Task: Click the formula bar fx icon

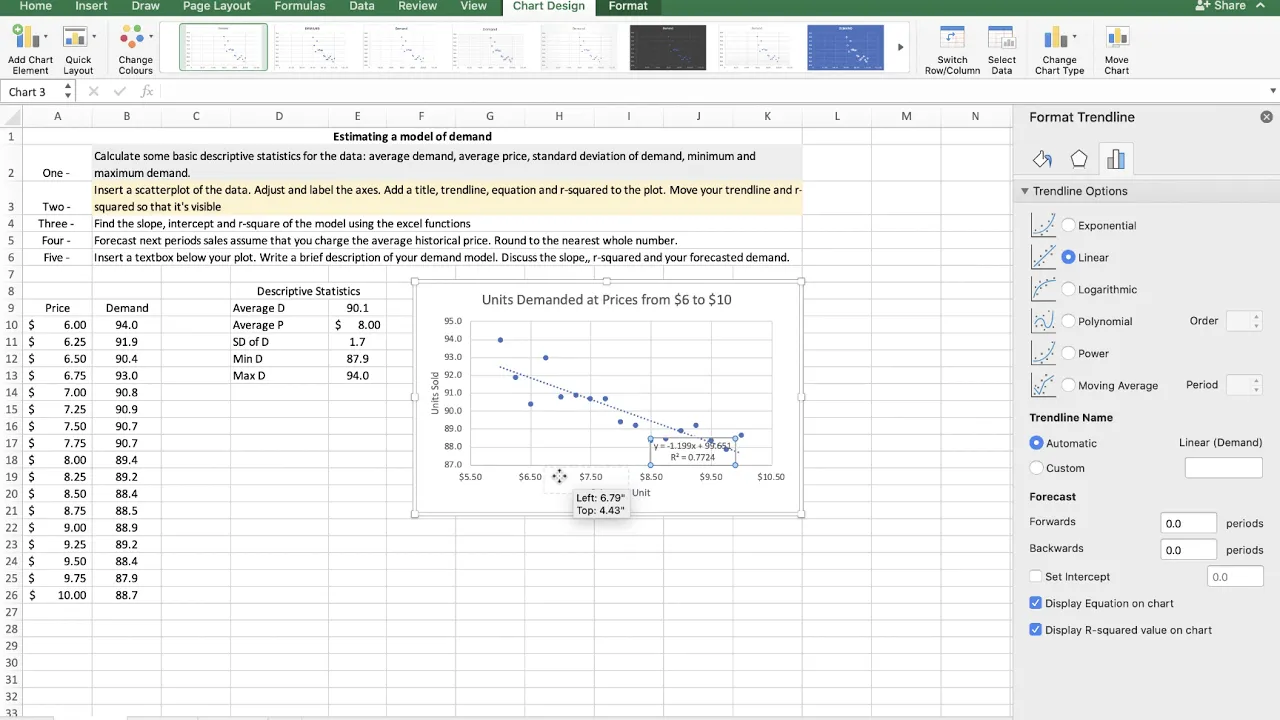Action: pyautogui.click(x=147, y=91)
